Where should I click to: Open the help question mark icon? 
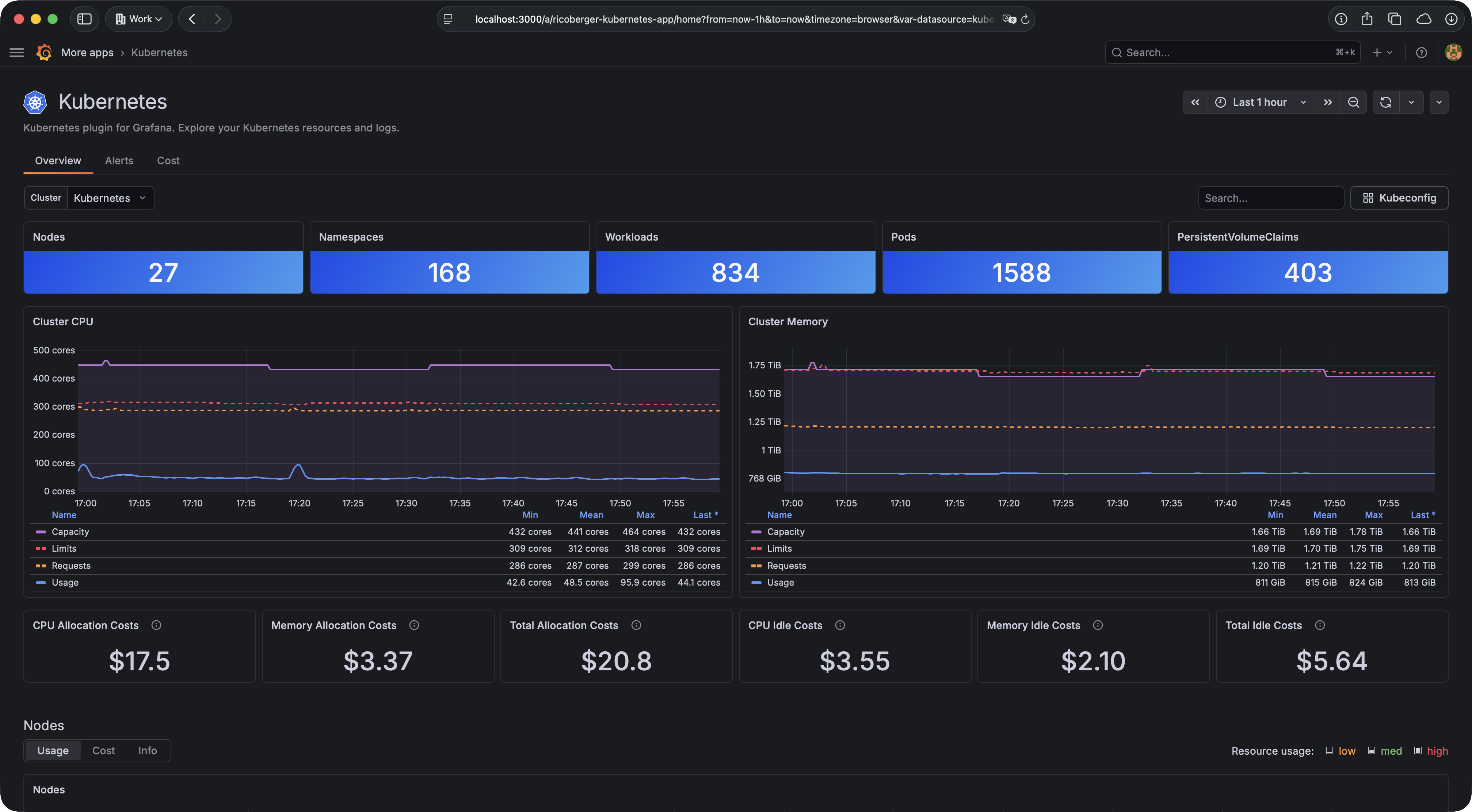click(x=1421, y=53)
